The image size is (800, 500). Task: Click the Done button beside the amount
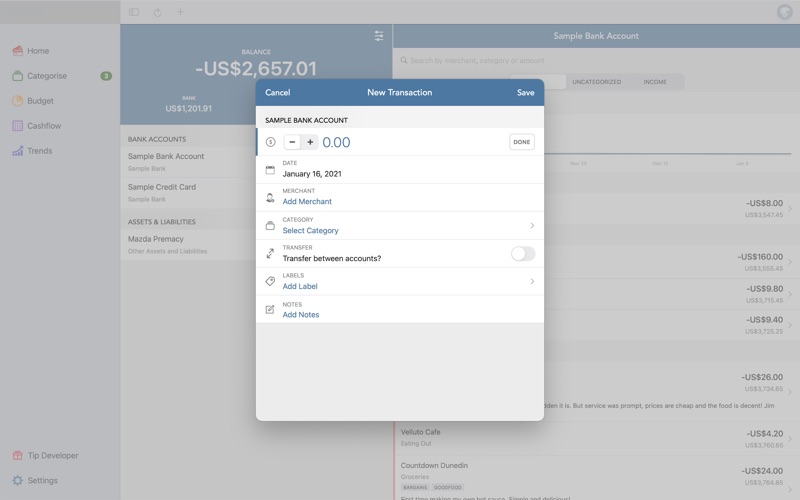(x=521, y=142)
